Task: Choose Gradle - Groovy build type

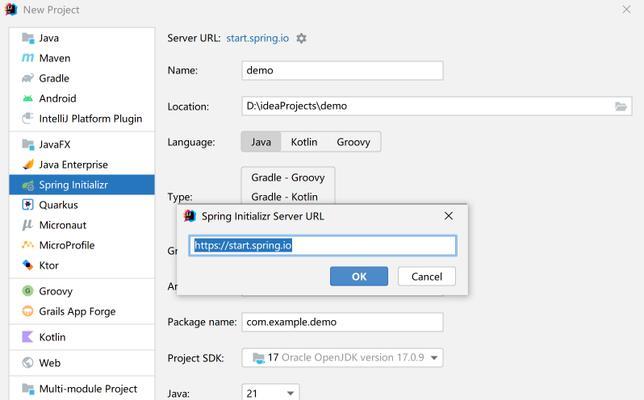Action: (x=288, y=177)
